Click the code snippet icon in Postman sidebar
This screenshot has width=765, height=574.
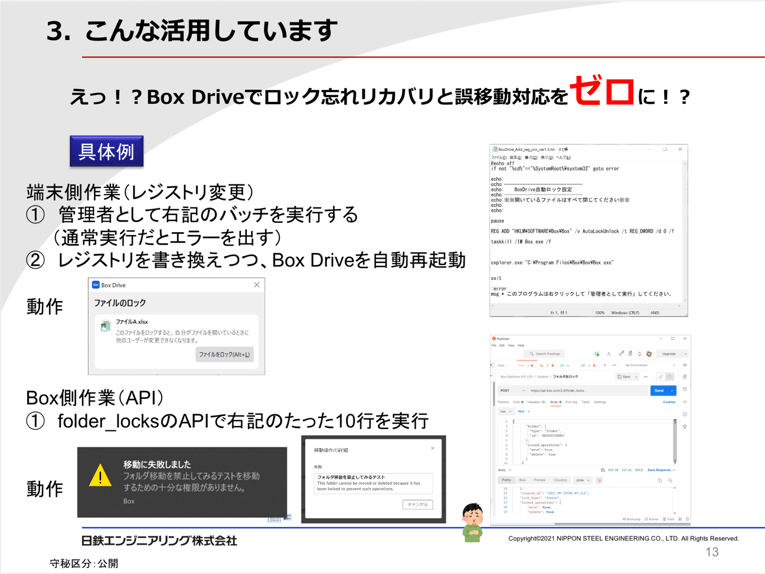tap(684, 402)
